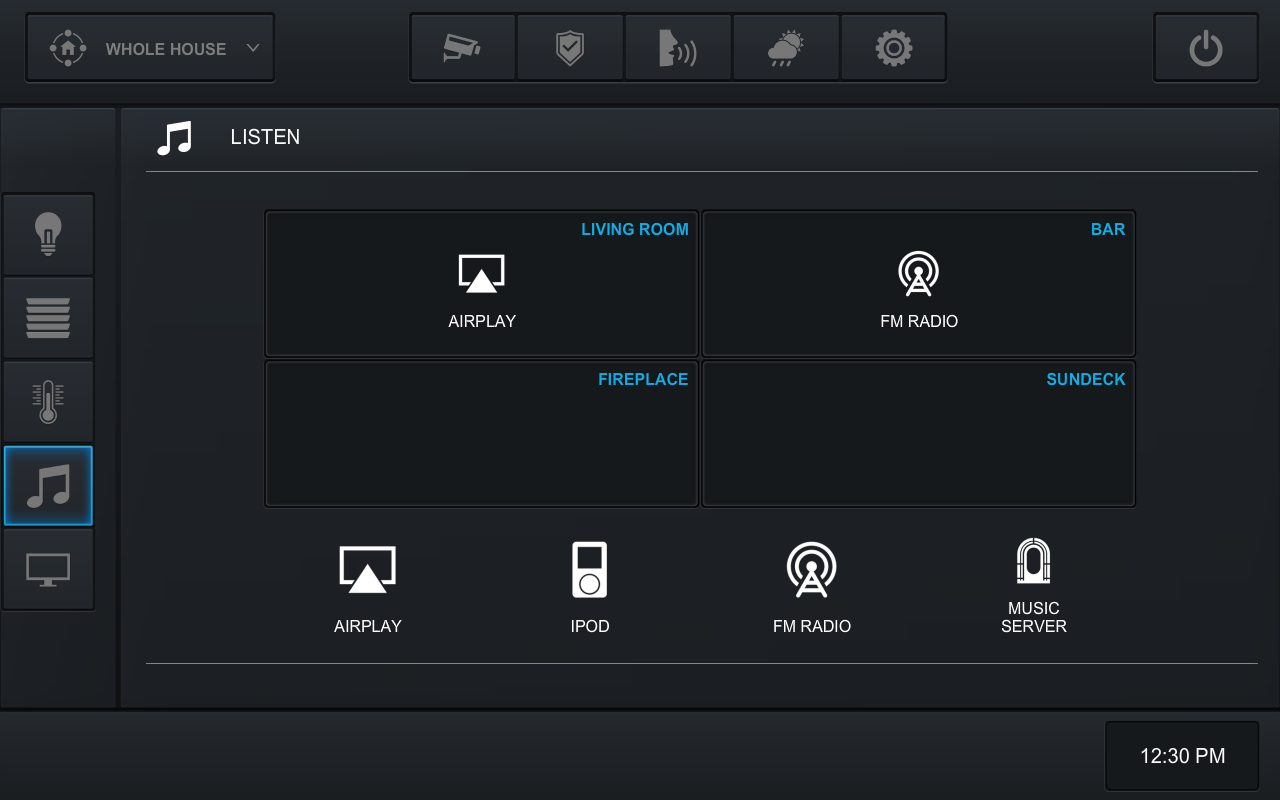Pick the iPod audio source
Screen dimensions: 1280x800
[590, 587]
